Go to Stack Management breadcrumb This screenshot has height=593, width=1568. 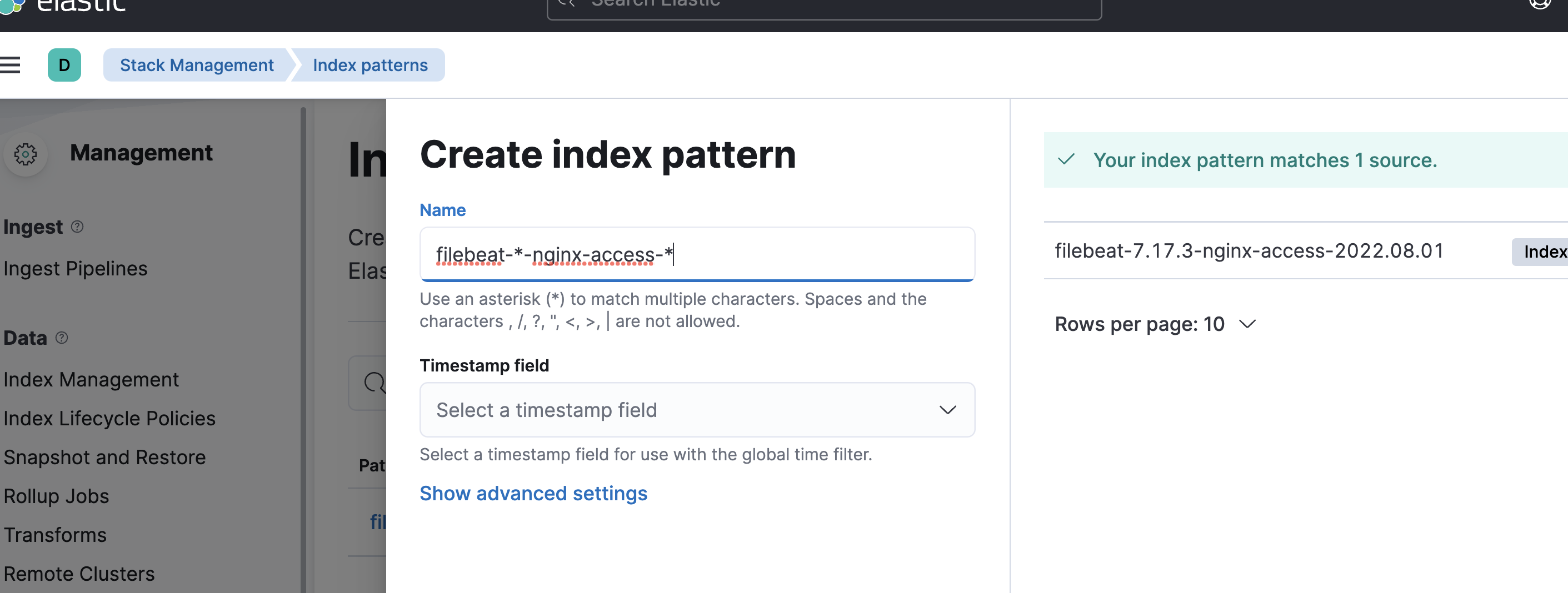pos(197,65)
